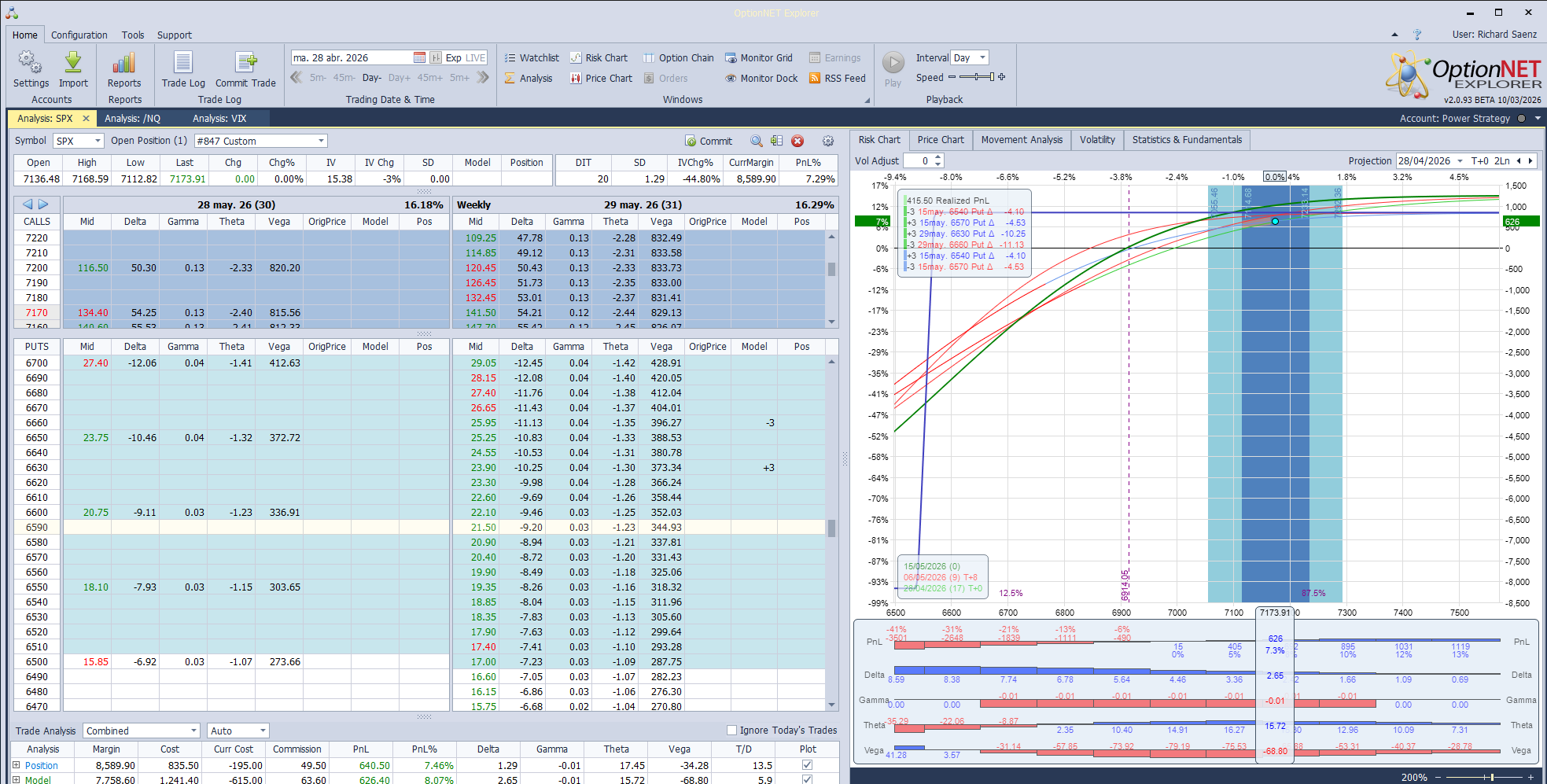The width and height of the screenshot is (1547, 784).
Task: Open the Analysis sigma window
Action: 529,78
